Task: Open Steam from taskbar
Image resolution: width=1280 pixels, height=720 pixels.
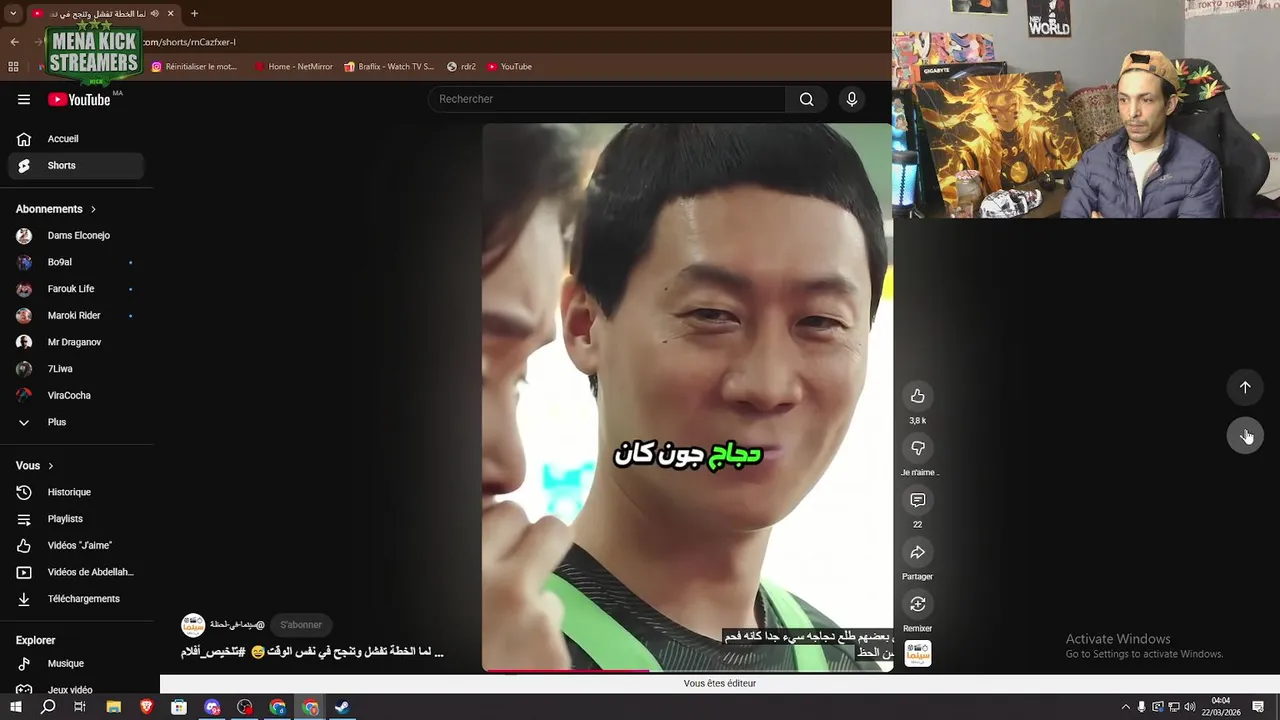Action: point(342,707)
